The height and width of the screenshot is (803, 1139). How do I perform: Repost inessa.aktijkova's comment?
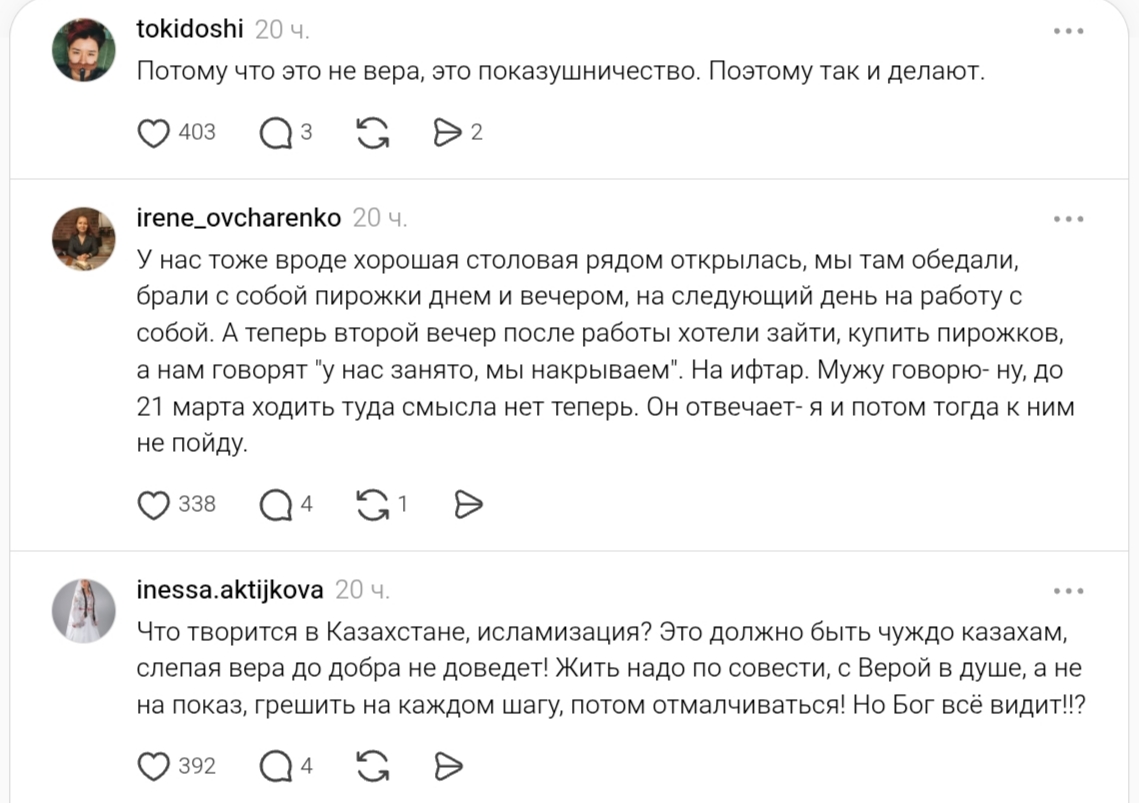372,767
